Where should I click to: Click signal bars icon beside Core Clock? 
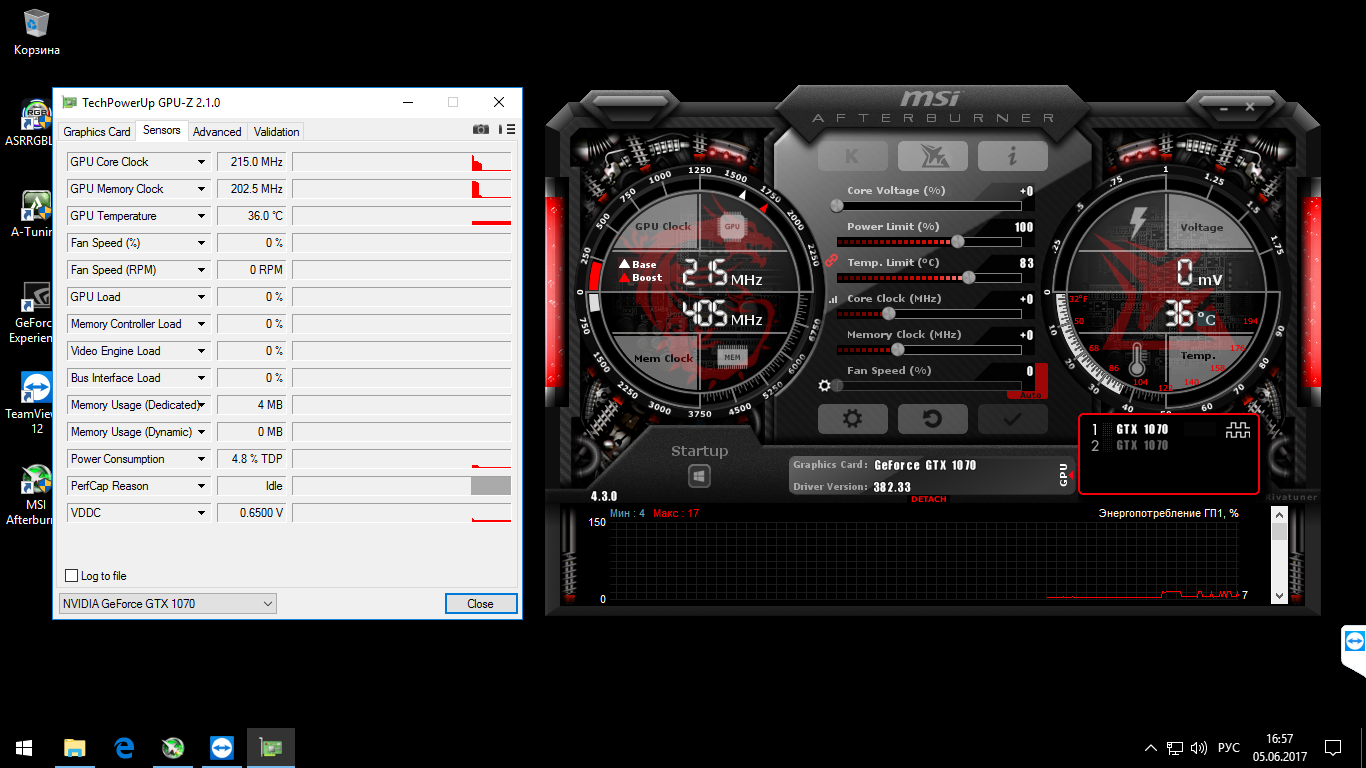coord(833,299)
